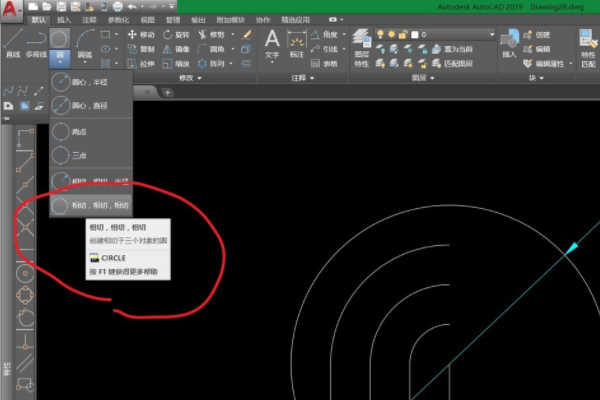
Task: Switch to the Parametric (参数化) ribbon tab
Action: (x=118, y=20)
